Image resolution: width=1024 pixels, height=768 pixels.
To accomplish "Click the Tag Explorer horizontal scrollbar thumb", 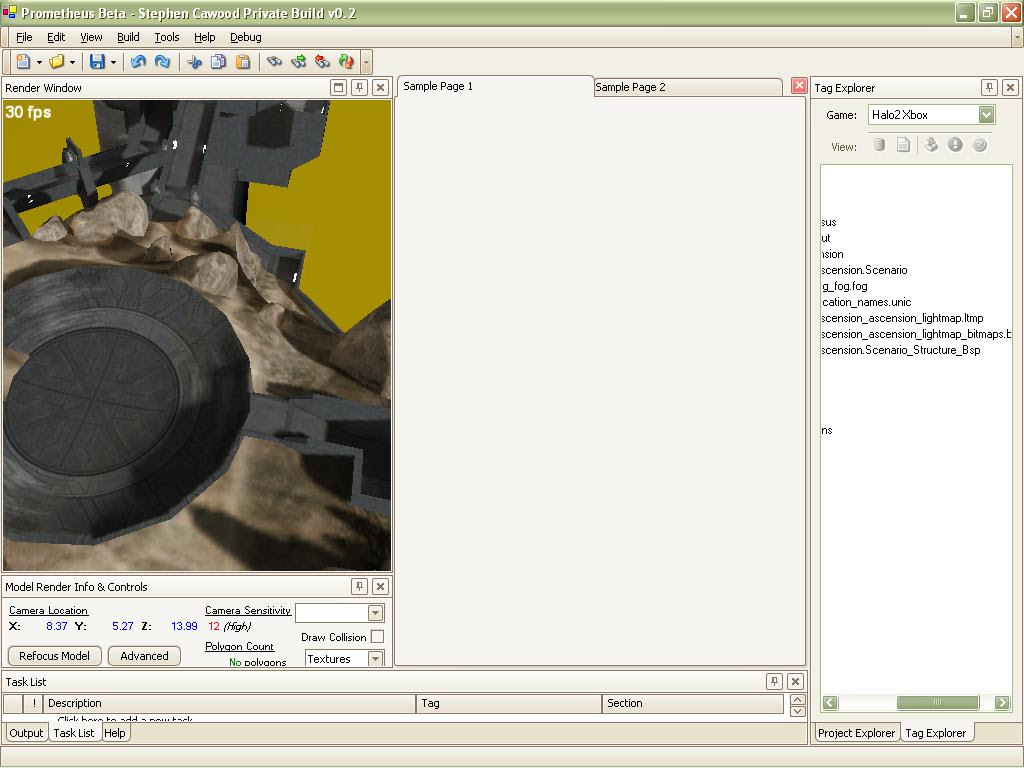I will (x=937, y=702).
